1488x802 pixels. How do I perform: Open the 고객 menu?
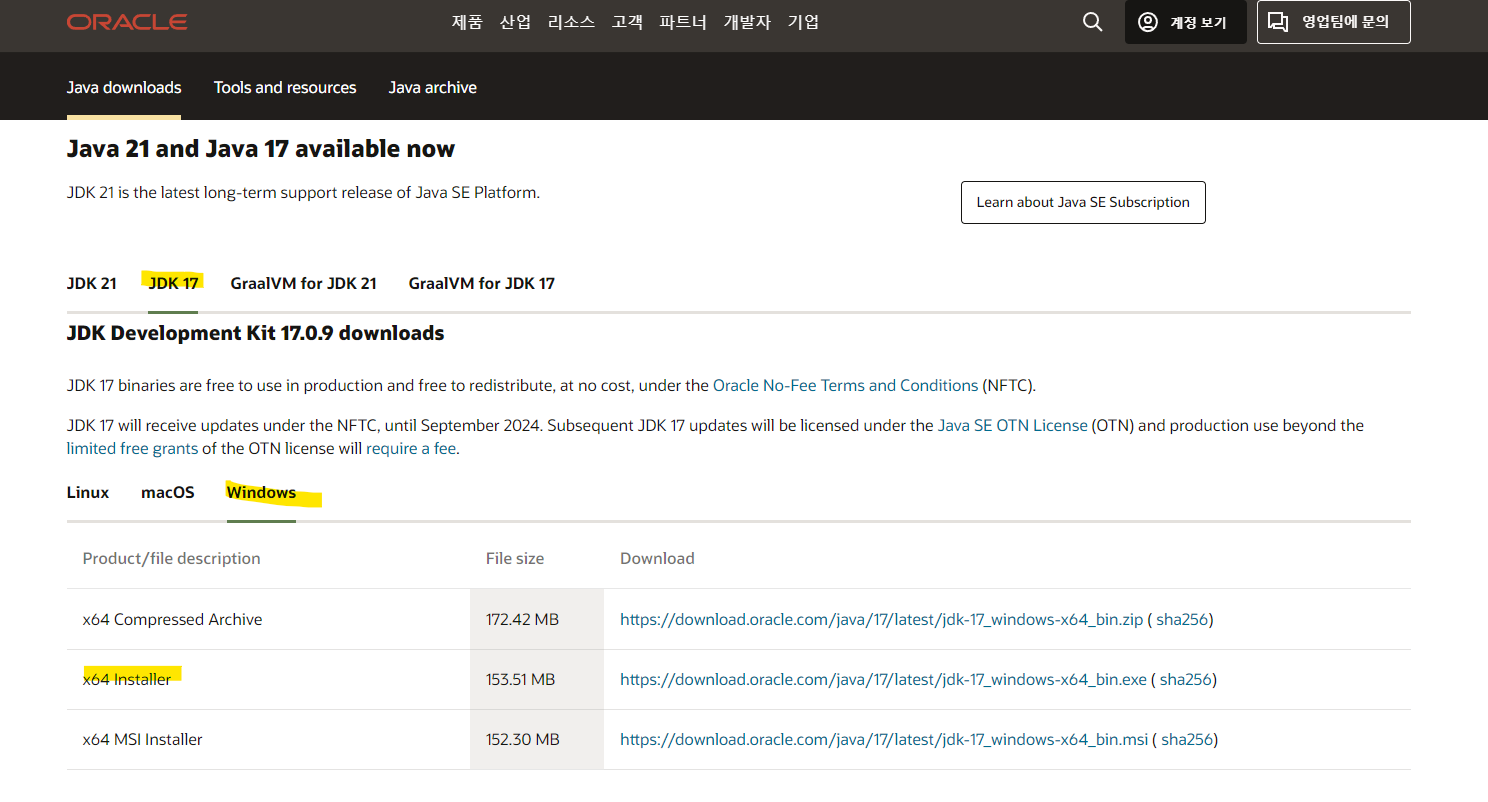628,22
